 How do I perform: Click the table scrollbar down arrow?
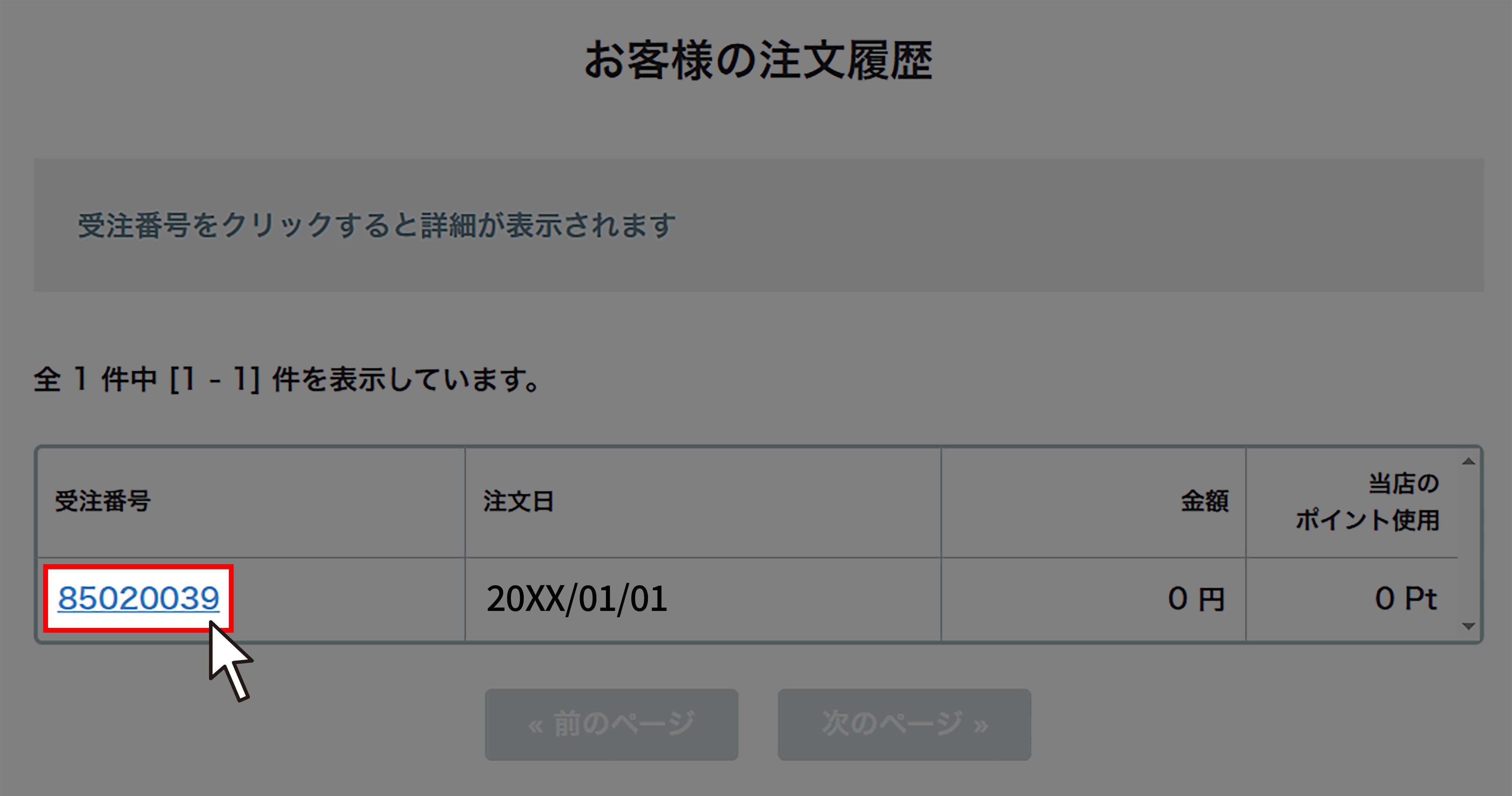tap(1468, 626)
